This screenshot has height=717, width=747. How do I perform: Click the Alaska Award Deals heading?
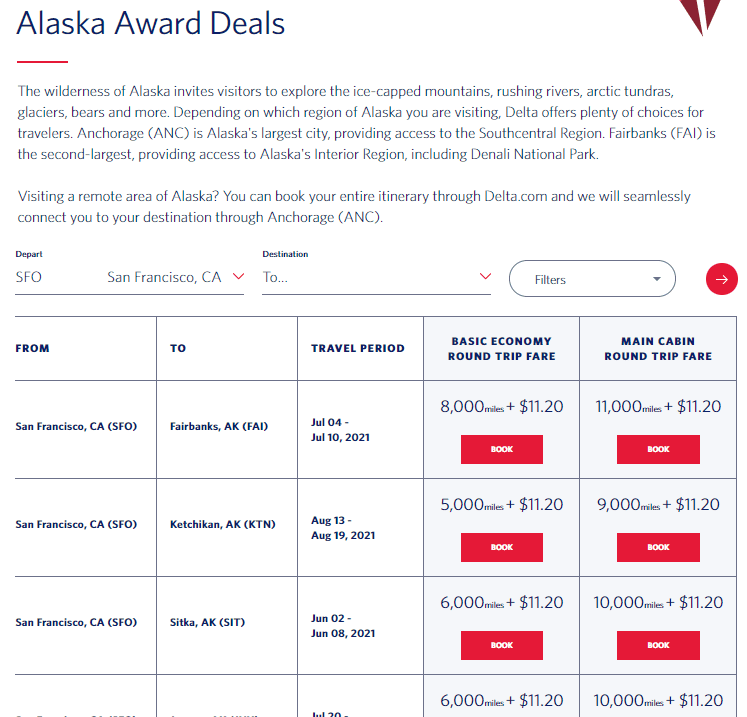tap(151, 24)
